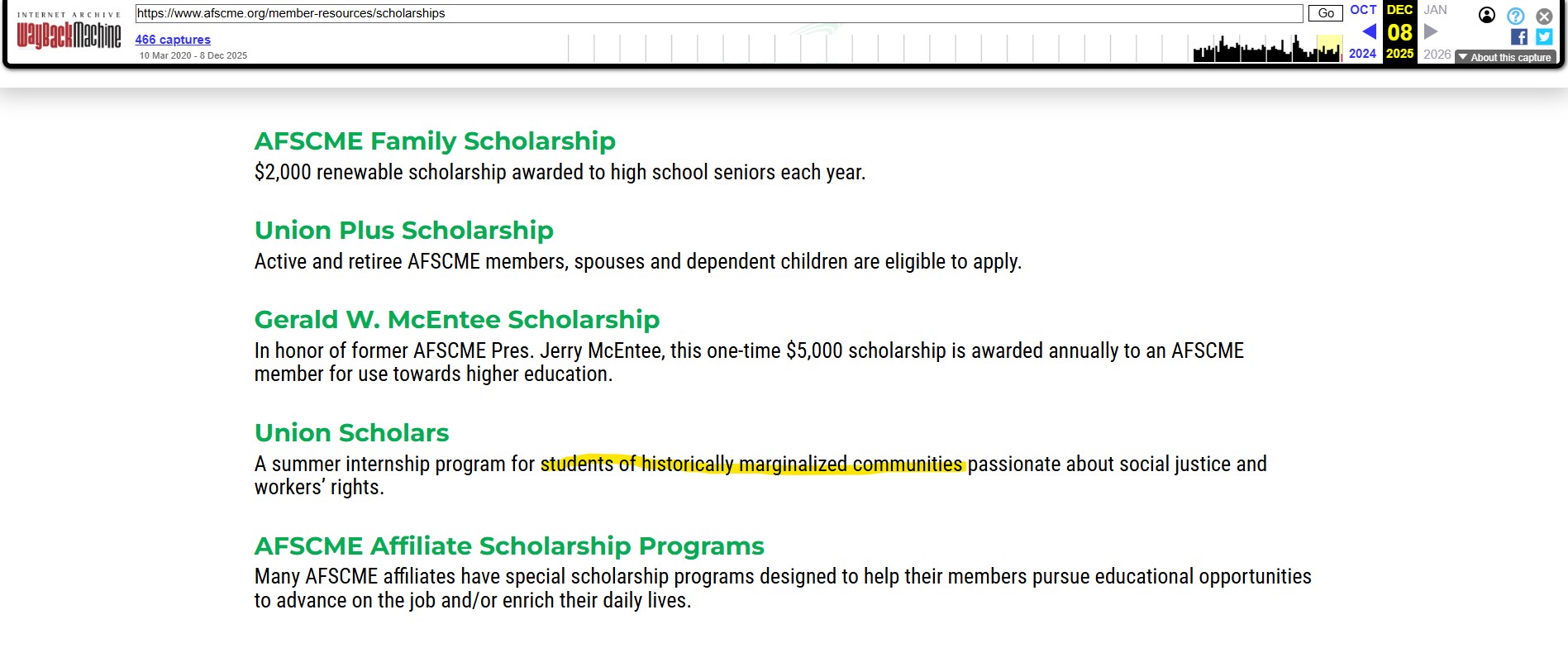
Task: Open the 466 captures link
Action: tap(173, 39)
